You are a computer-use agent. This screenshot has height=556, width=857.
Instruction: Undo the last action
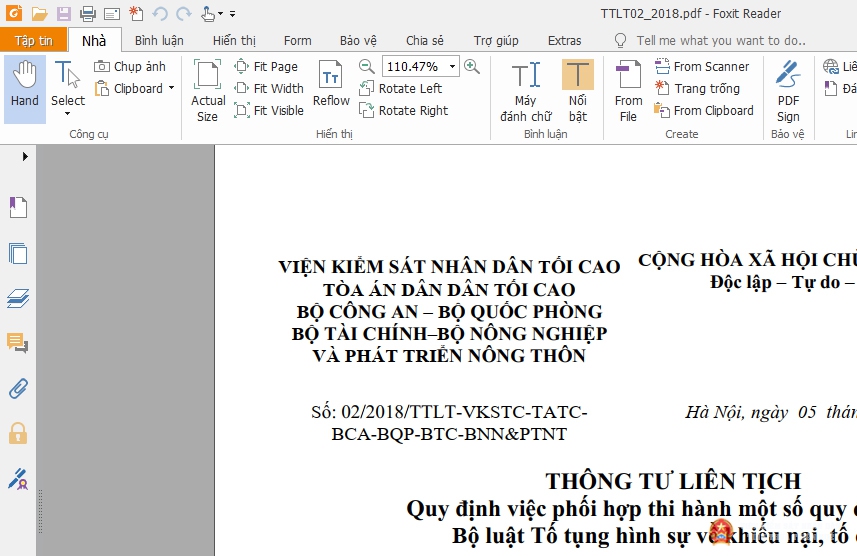tap(160, 14)
